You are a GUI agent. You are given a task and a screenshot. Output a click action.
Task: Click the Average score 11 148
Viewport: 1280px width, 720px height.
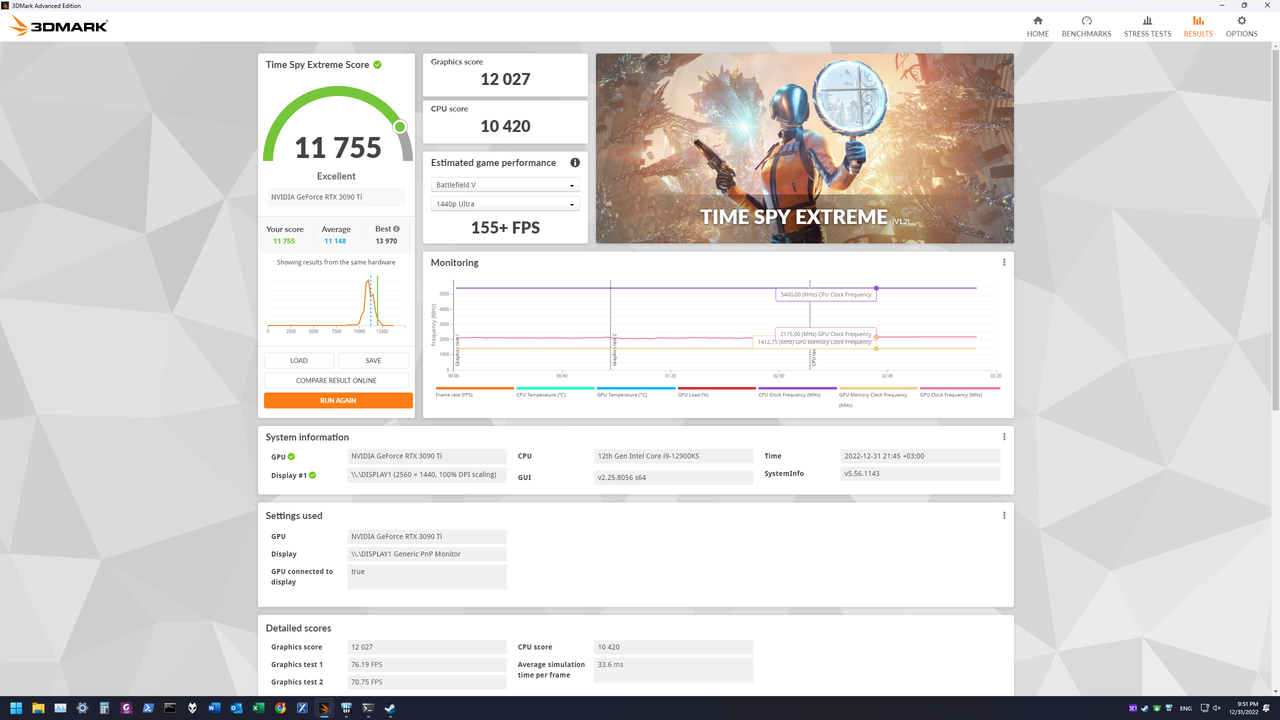(x=336, y=241)
